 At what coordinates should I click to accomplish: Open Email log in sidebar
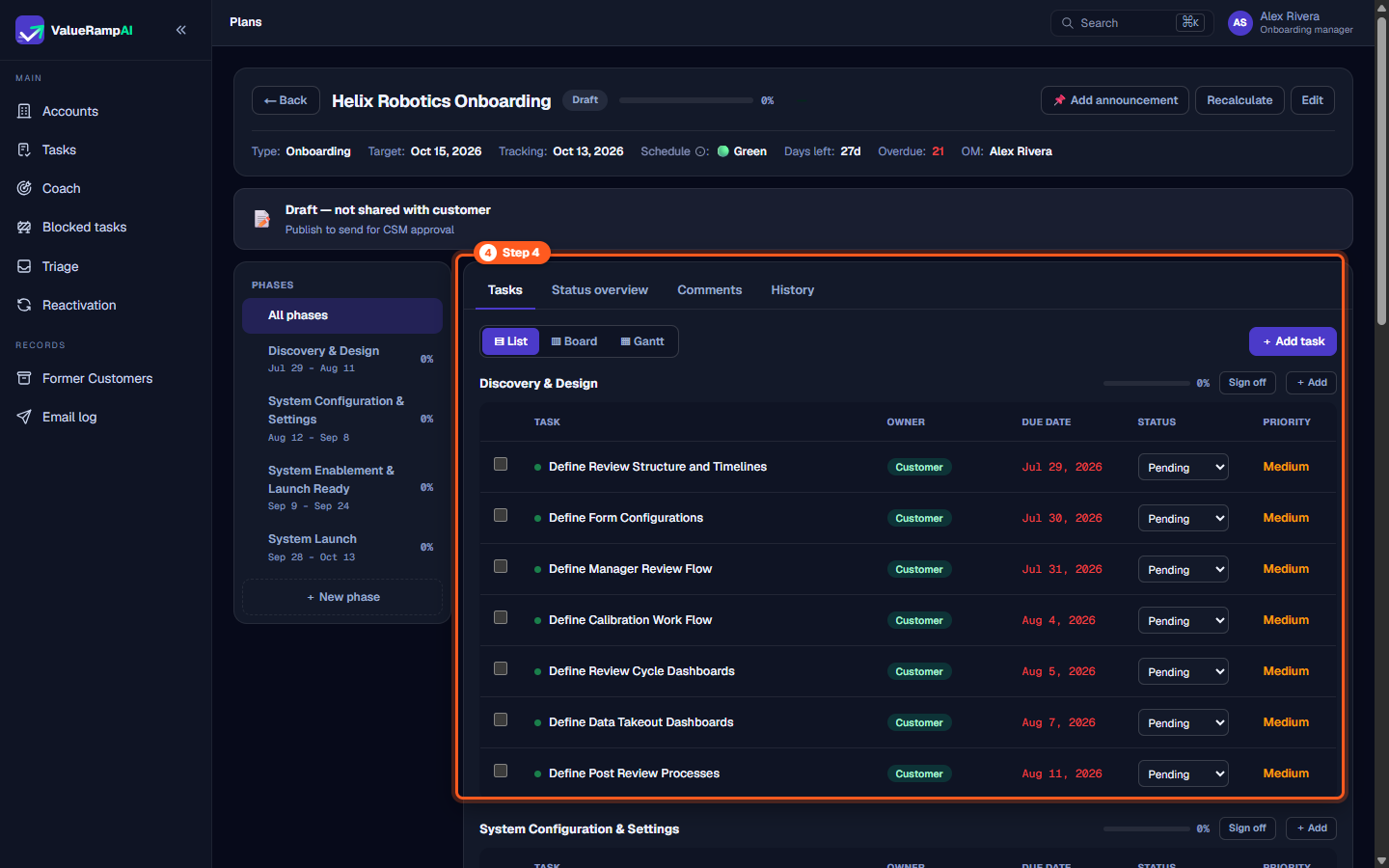click(x=105, y=417)
